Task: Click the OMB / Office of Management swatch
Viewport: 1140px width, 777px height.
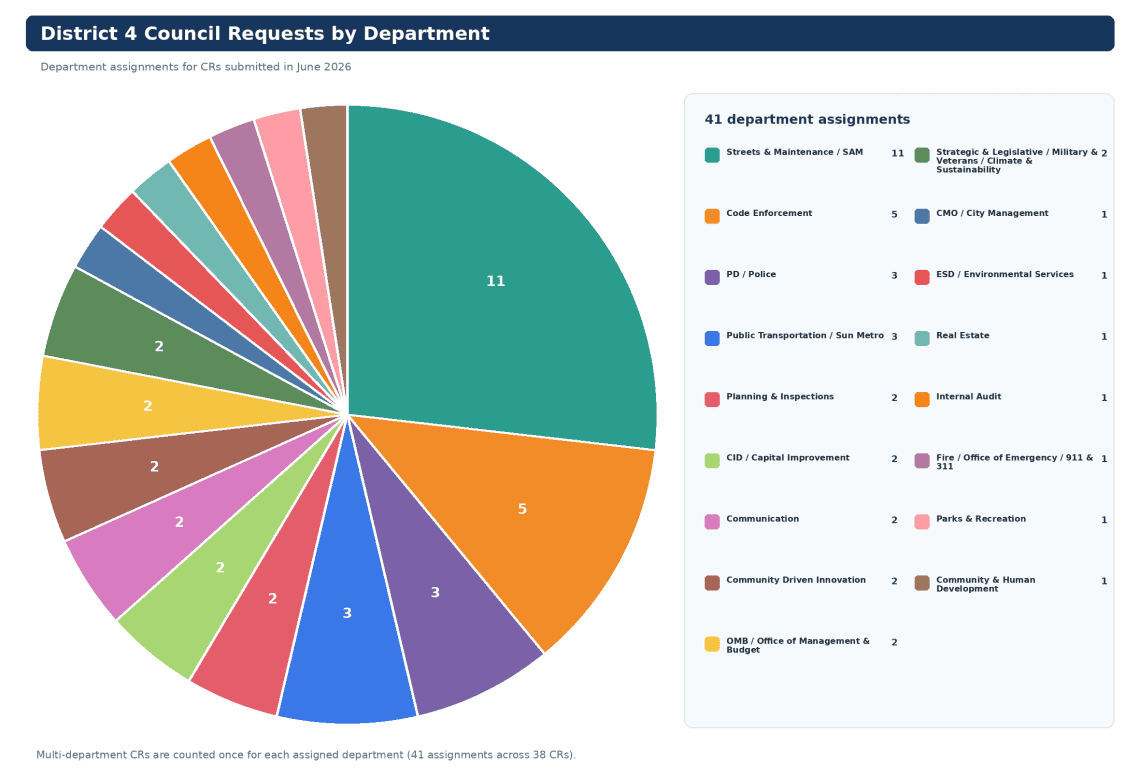Action: [x=712, y=644]
